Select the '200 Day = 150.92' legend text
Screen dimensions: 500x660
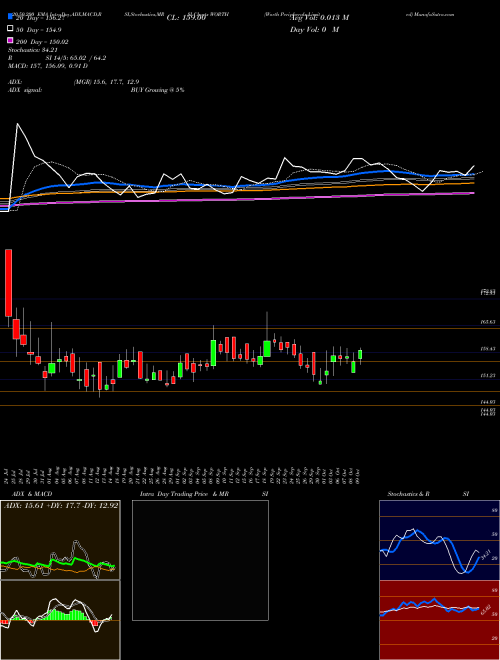click(x=42, y=42)
